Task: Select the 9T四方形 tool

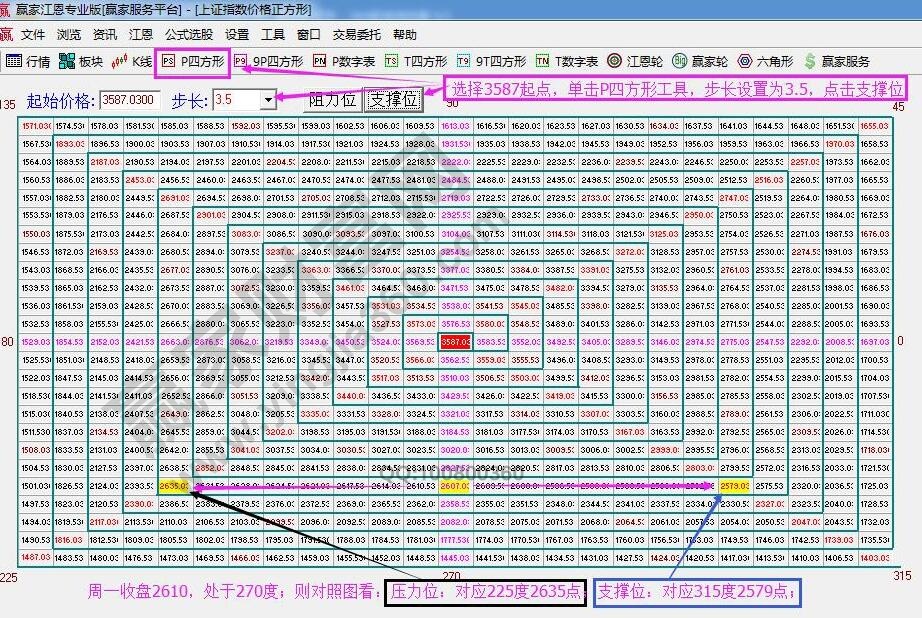Action: point(491,61)
